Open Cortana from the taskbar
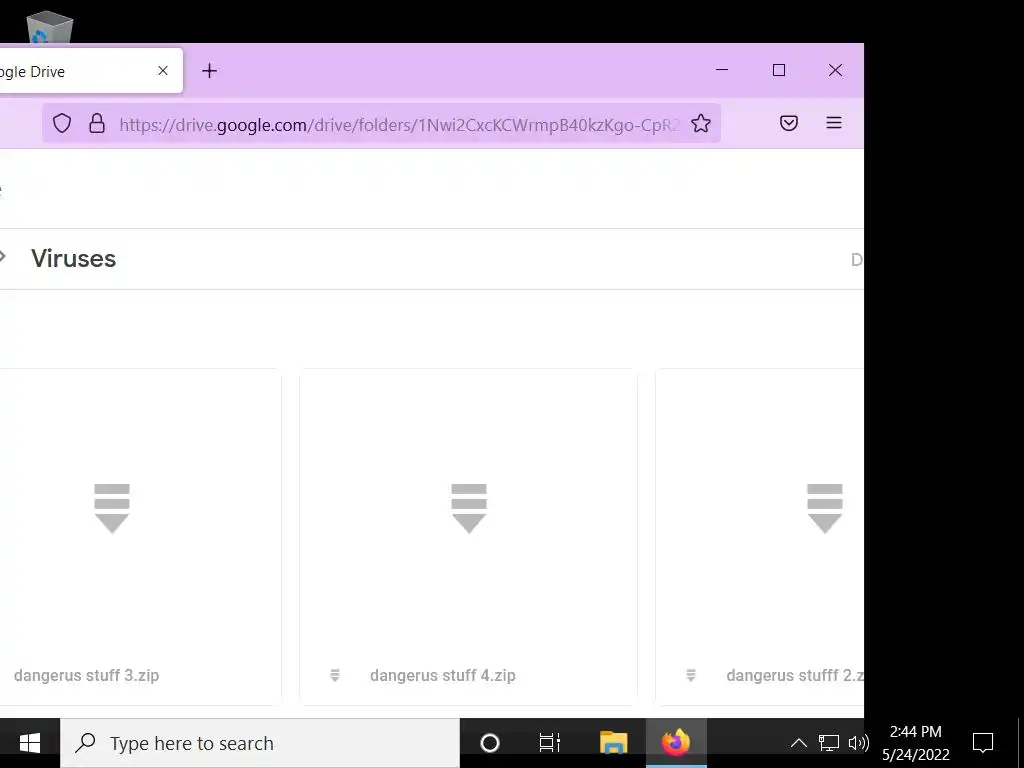Screen dimensions: 1024x768 (490, 743)
